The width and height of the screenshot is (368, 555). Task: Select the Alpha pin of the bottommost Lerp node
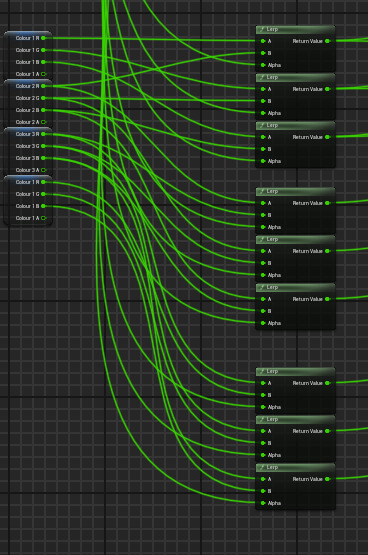263,503
